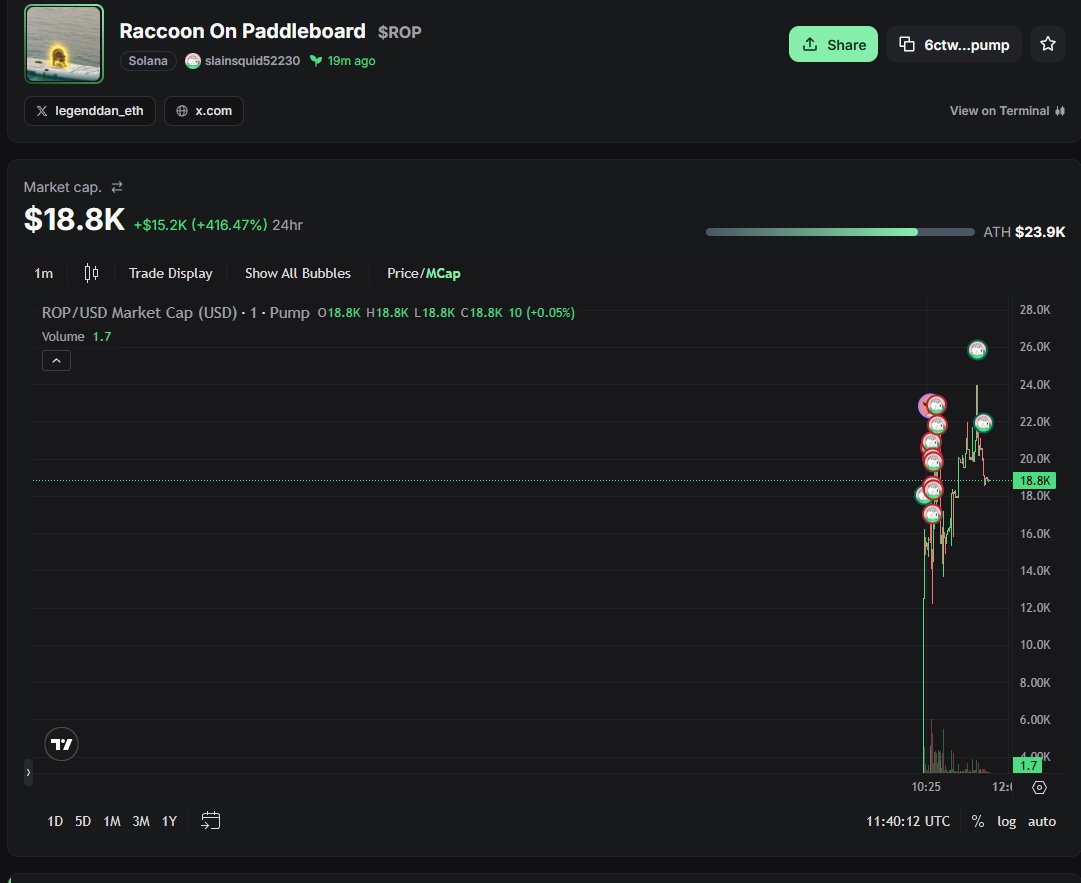The width and height of the screenshot is (1081, 883).
Task: Open the 1m interval dropdown
Action: (43, 273)
